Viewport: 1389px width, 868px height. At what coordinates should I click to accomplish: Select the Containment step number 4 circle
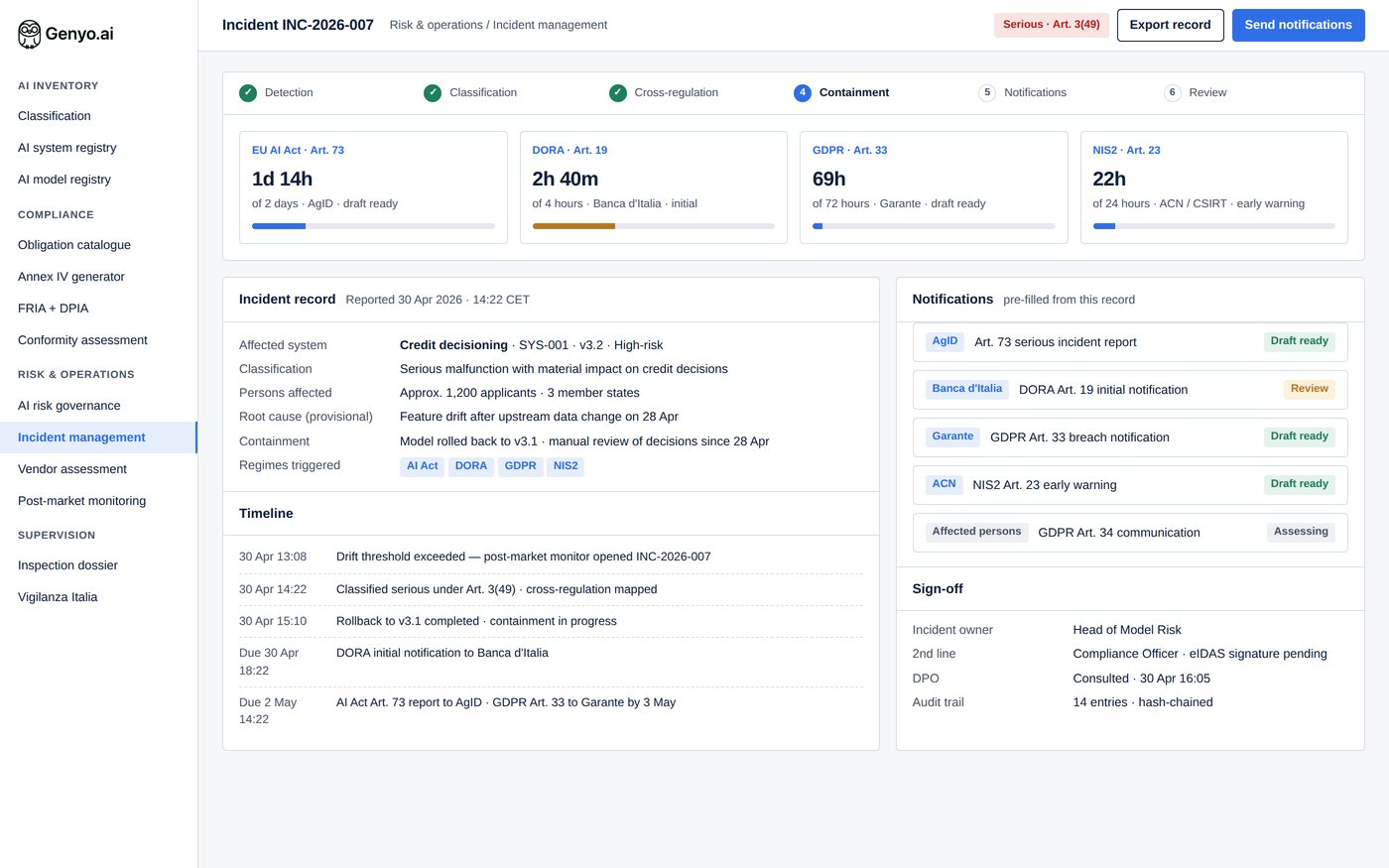803,92
